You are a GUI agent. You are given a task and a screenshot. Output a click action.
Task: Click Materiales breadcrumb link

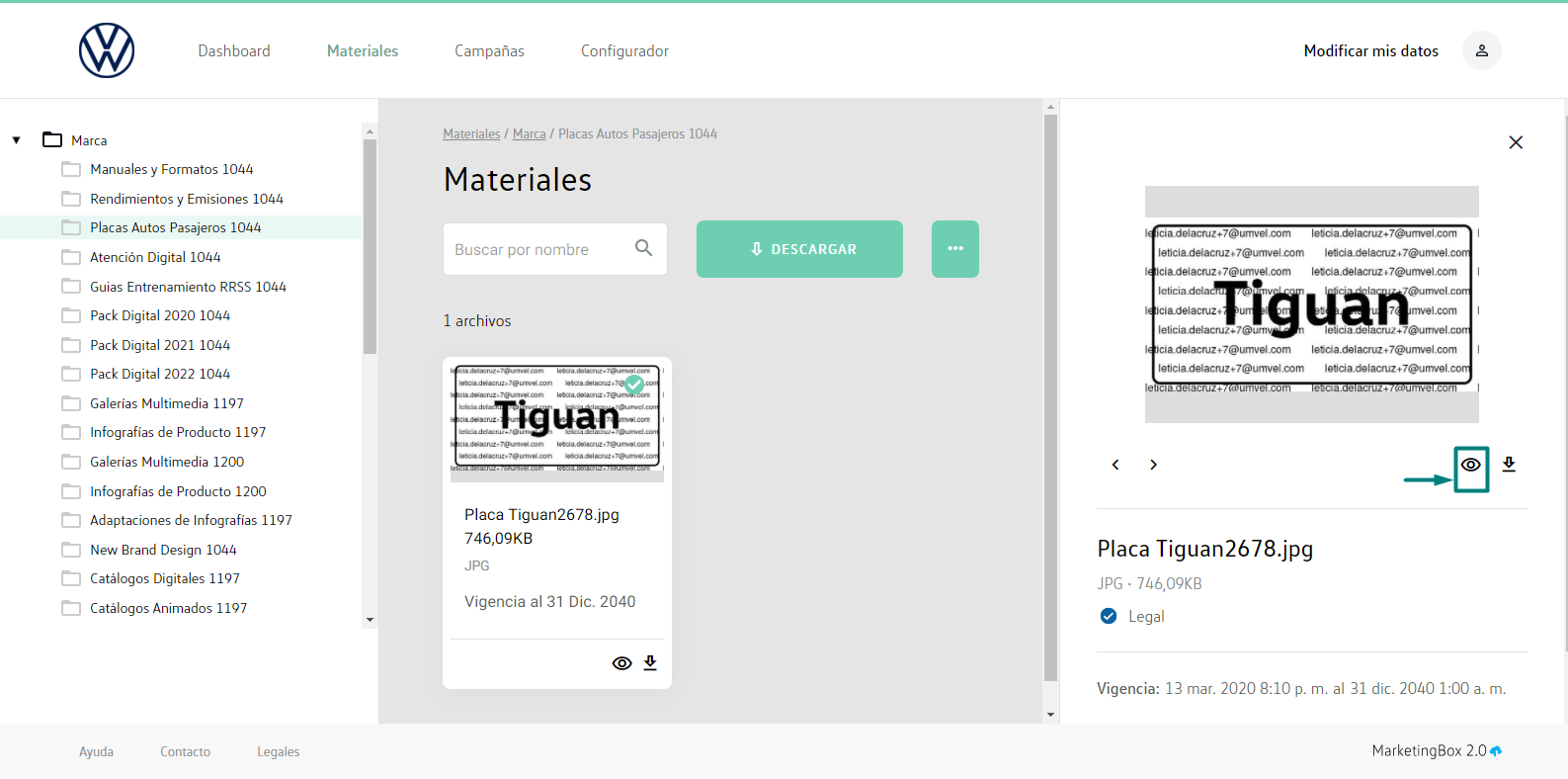(471, 133)
